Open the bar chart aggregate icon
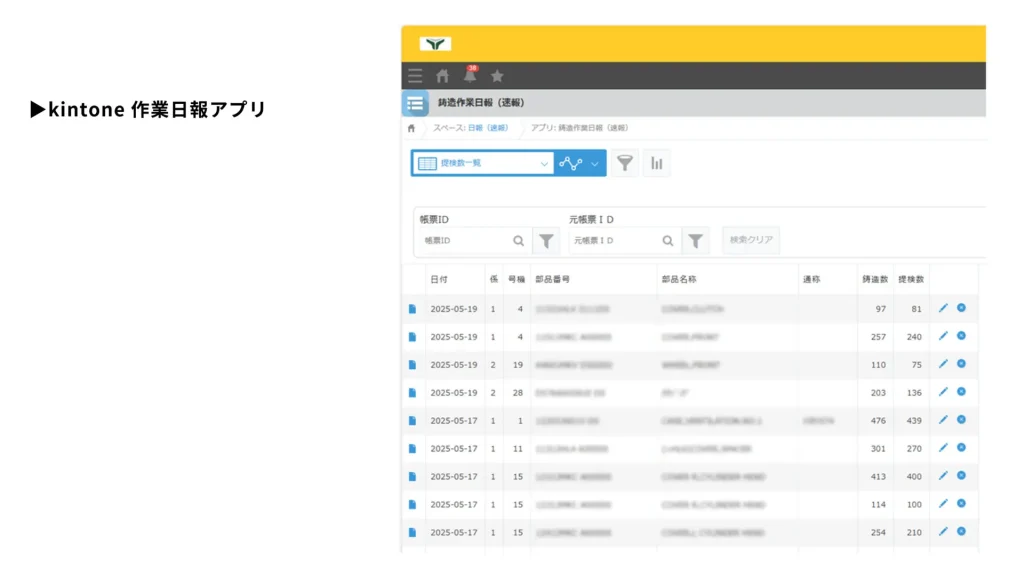1024x576 pixels. (x=656, y=163)
